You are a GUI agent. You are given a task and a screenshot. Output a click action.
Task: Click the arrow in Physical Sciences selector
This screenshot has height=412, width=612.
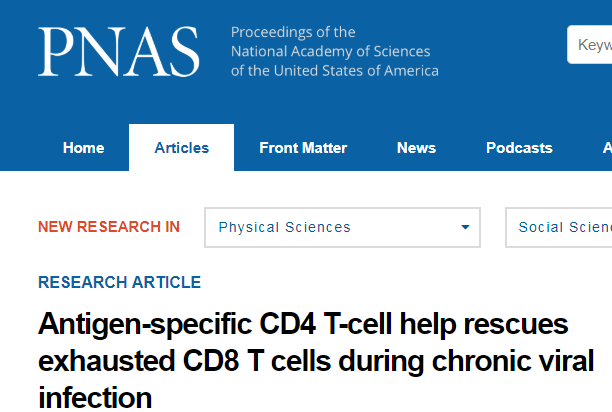465,227
